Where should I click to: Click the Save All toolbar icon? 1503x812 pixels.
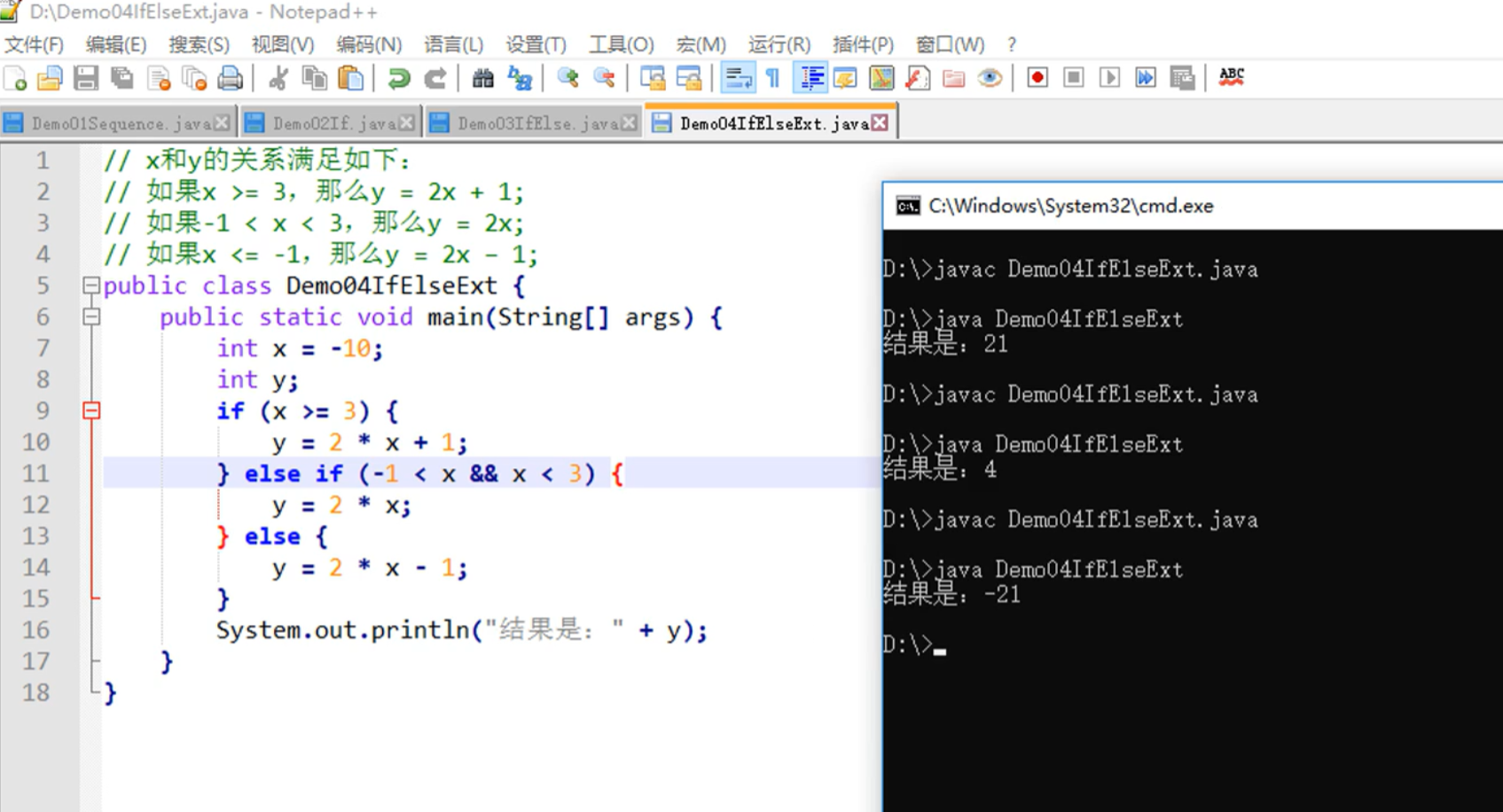122,79
